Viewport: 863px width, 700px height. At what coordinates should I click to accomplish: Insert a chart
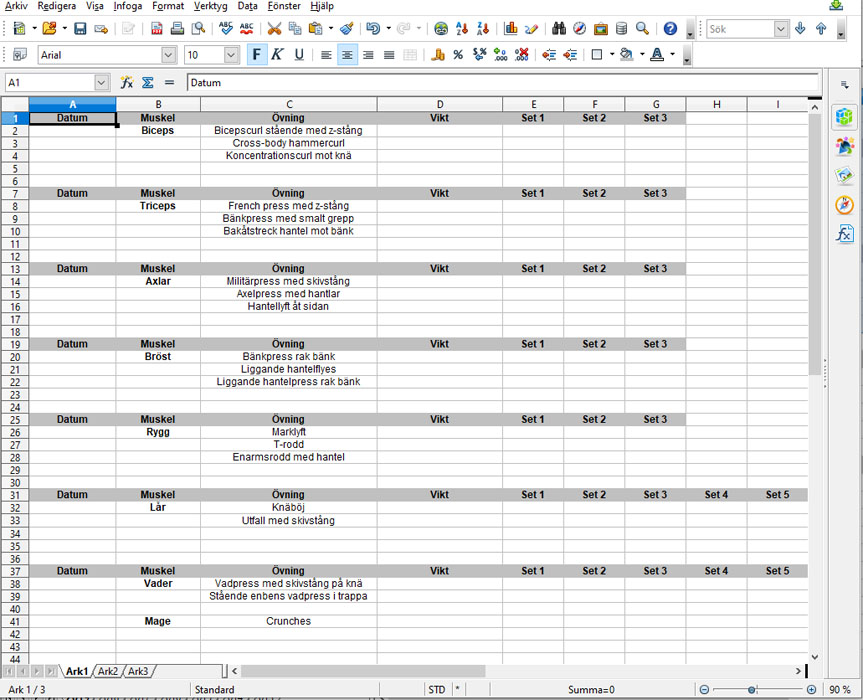(511, 29)
